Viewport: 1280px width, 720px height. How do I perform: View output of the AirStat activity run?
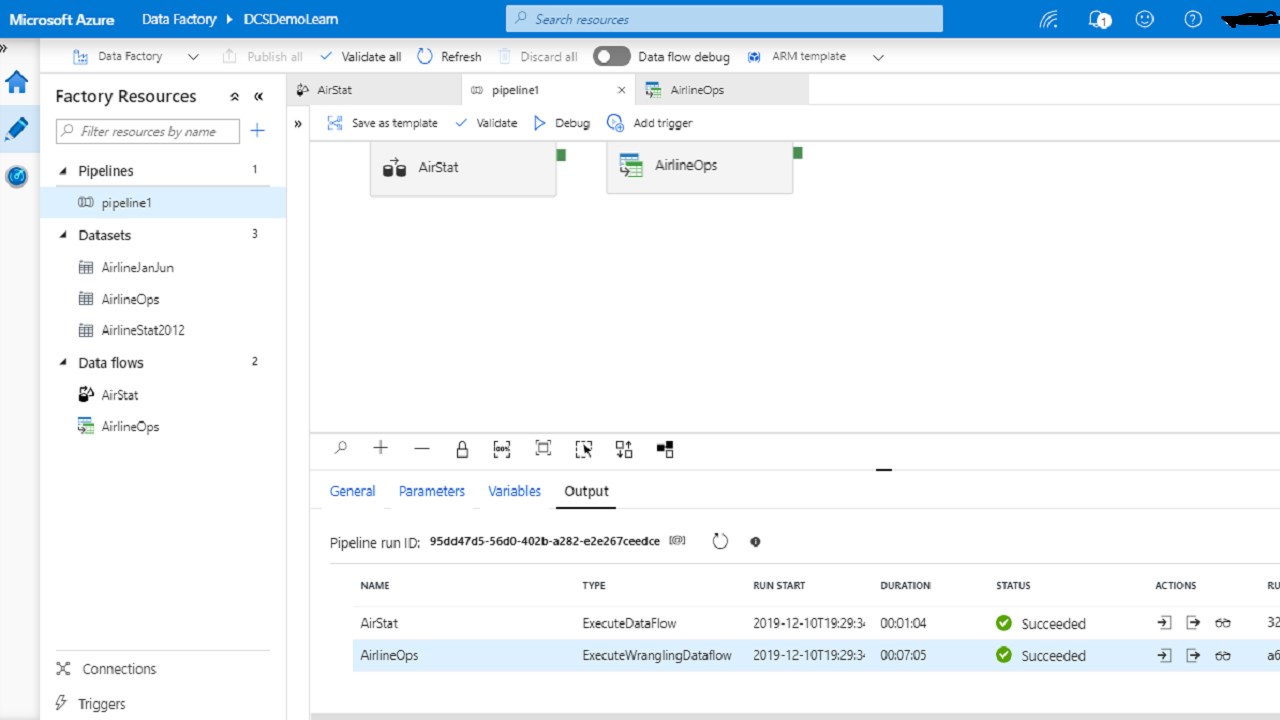pos(1193,623)
